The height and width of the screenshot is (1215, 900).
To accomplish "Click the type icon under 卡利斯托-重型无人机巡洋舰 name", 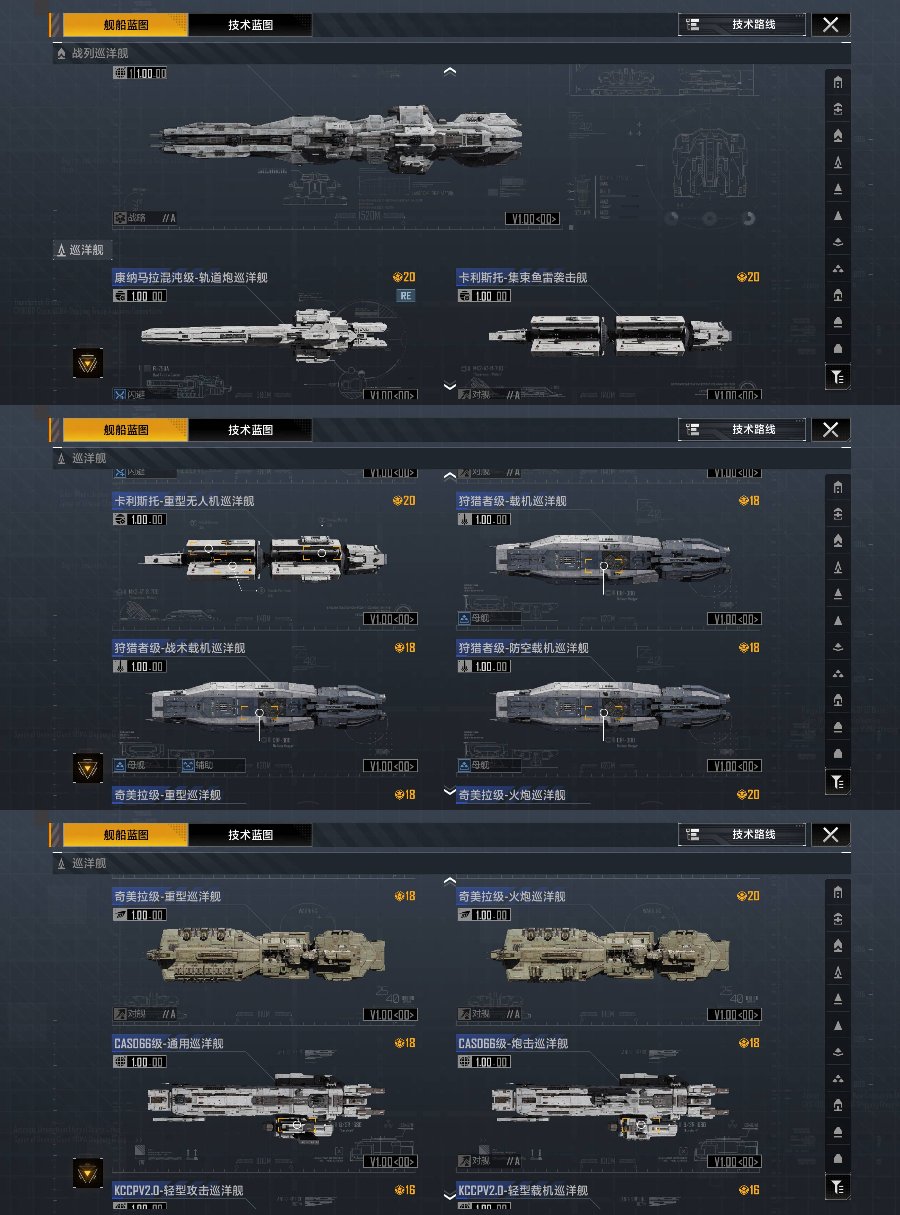I will 122,519.
